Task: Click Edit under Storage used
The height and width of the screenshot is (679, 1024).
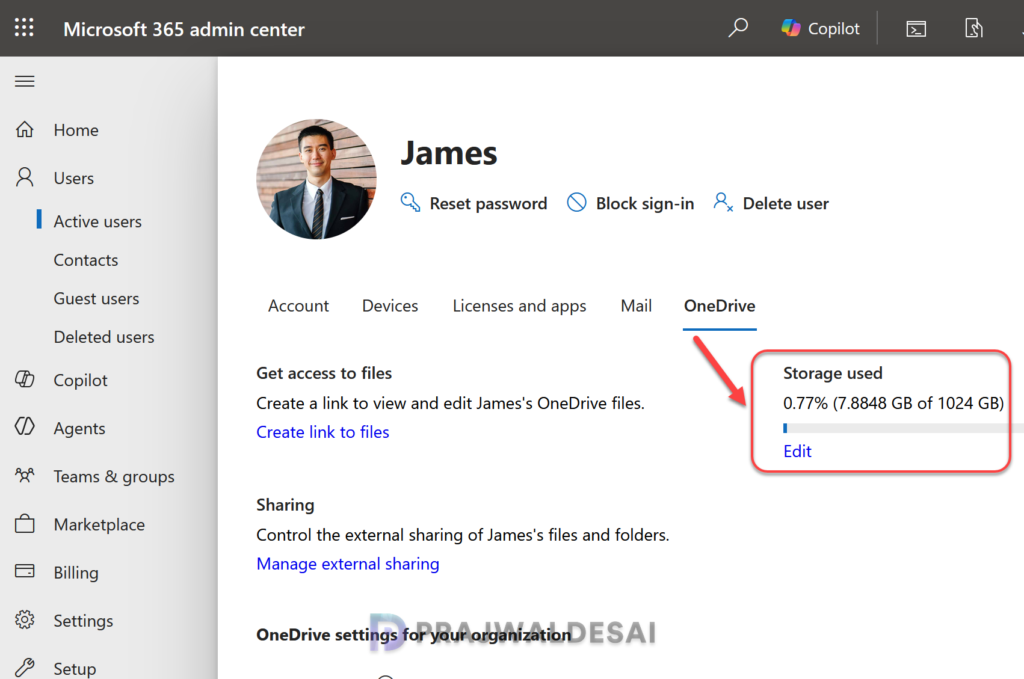Action: (x=797, y=451)
